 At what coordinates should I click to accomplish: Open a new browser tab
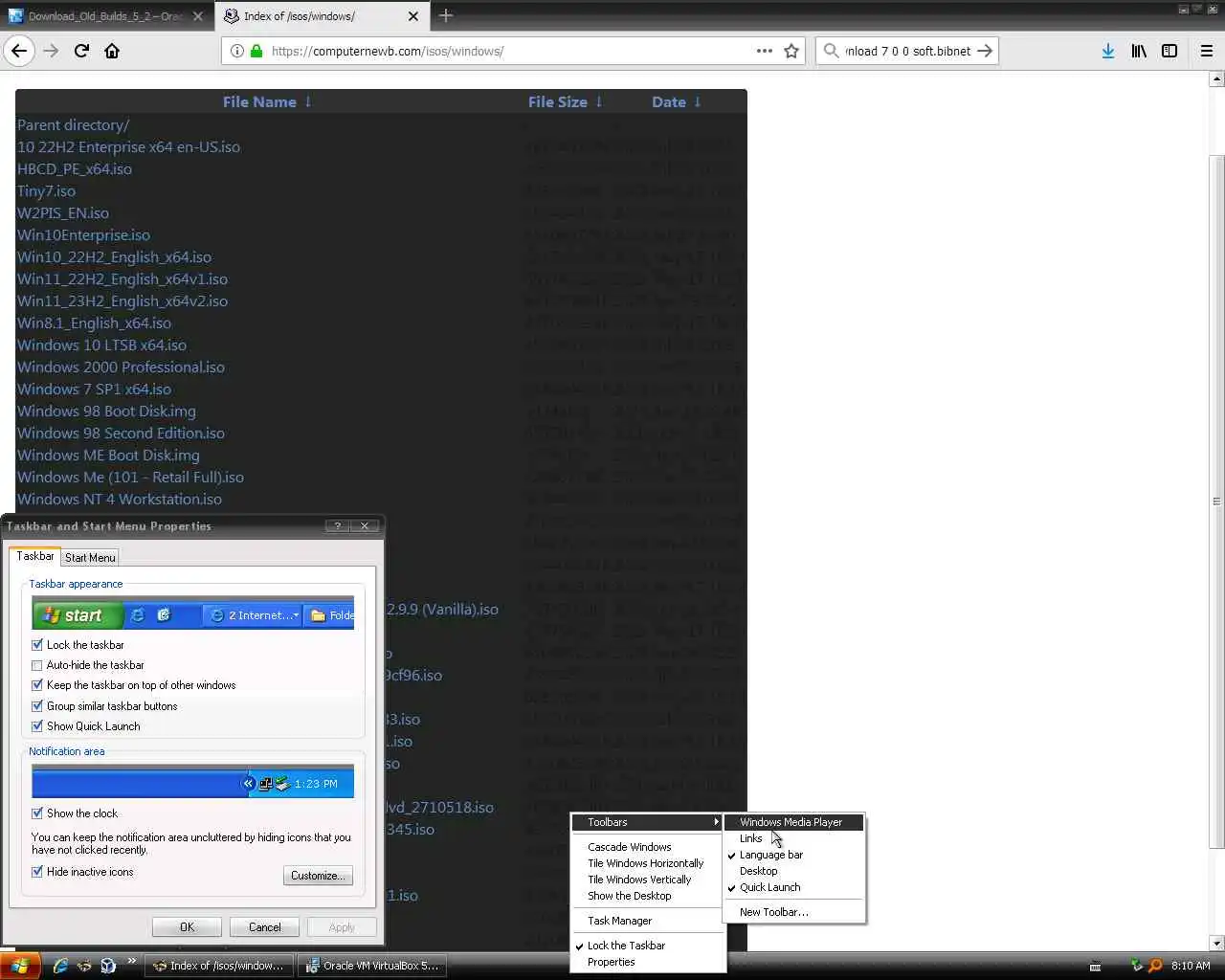446,15
